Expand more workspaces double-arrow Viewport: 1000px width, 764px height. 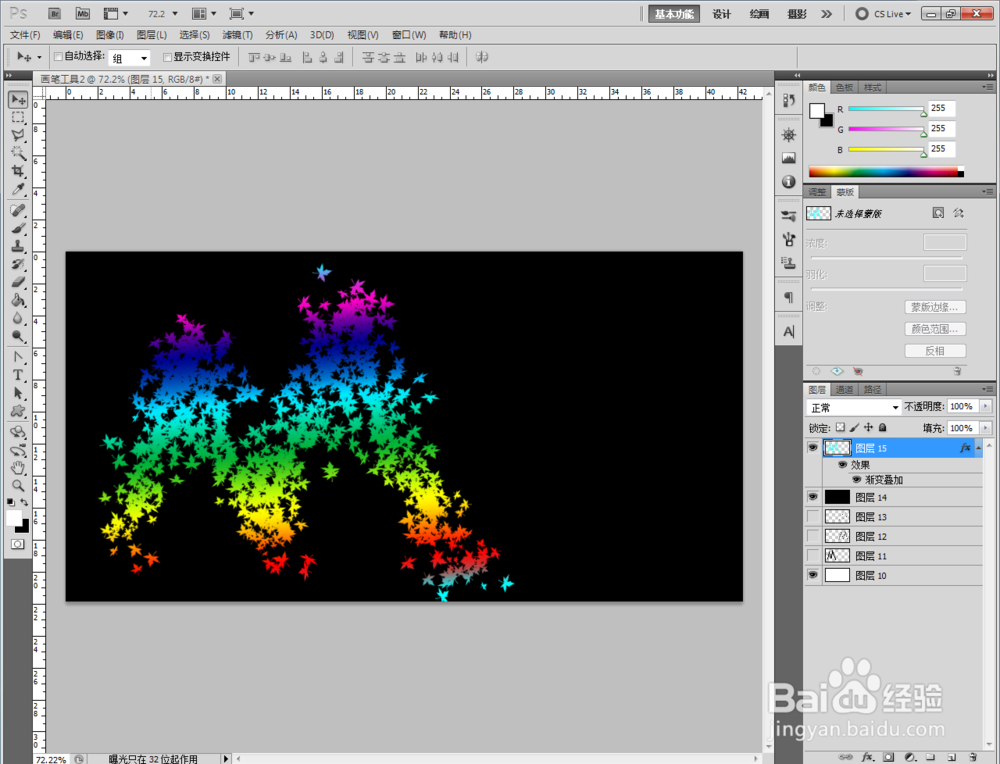coord(827,14)
